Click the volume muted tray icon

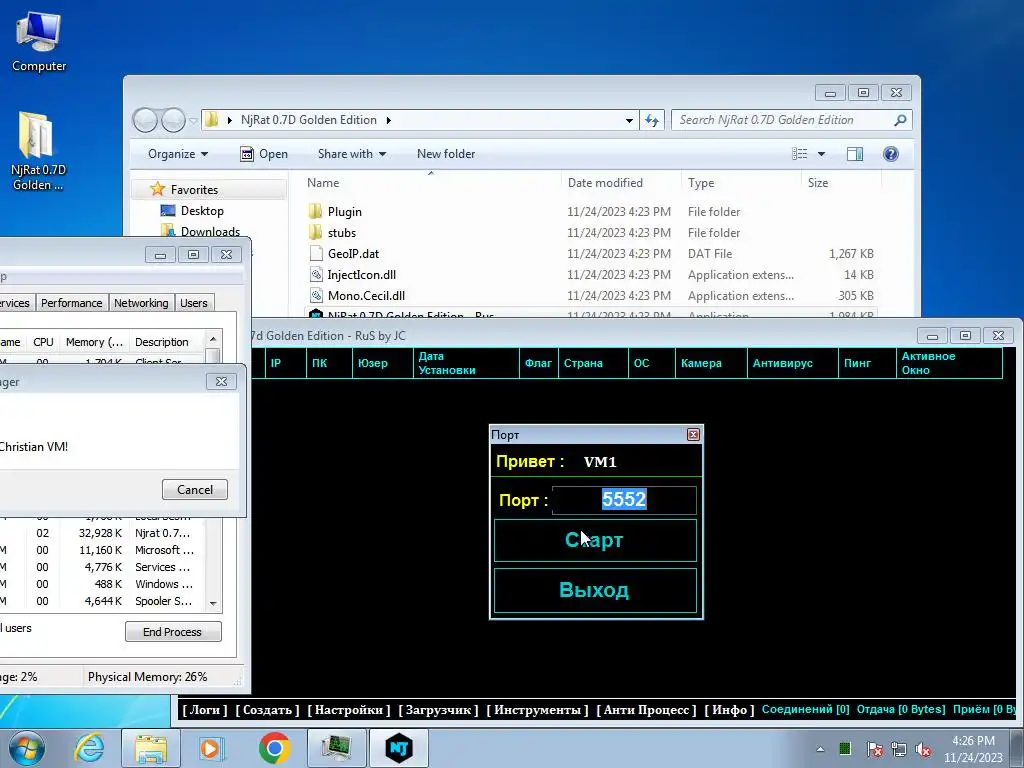click(923, 749)
